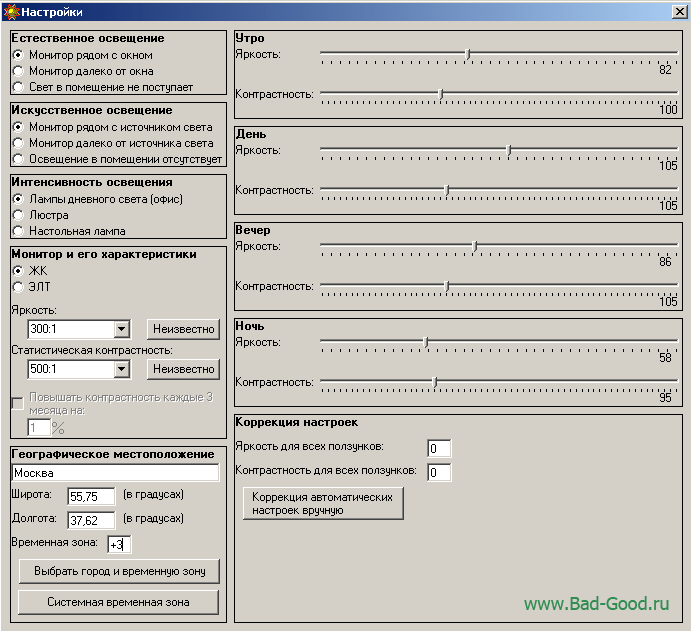Screen dimensions: 691x631
Task: Click 'Неизвестно' button next to 500:1
Action: point(183,369)
